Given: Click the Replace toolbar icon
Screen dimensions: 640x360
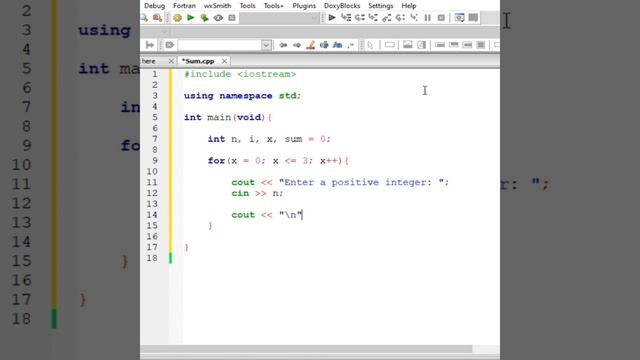Looking at the screenshot, I should (x=157, y=18).
